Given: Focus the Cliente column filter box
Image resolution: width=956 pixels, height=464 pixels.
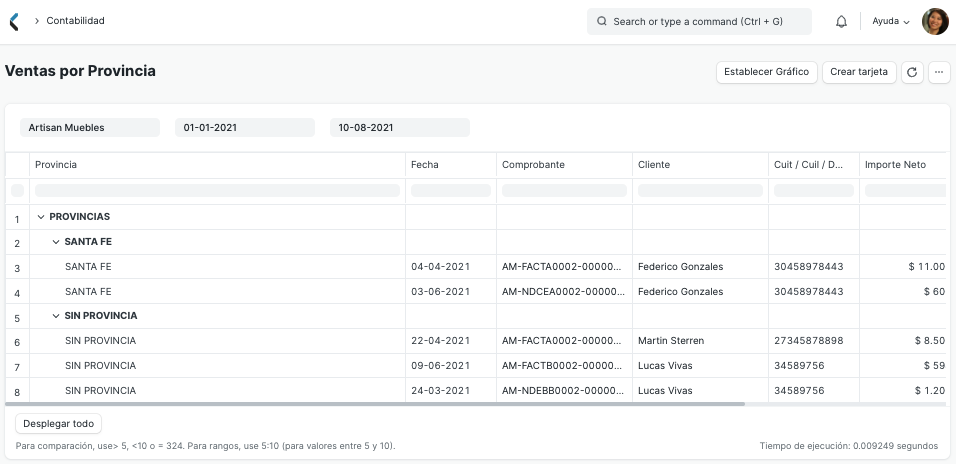Looking at the screenshot, I should click(x=701, y=191).
